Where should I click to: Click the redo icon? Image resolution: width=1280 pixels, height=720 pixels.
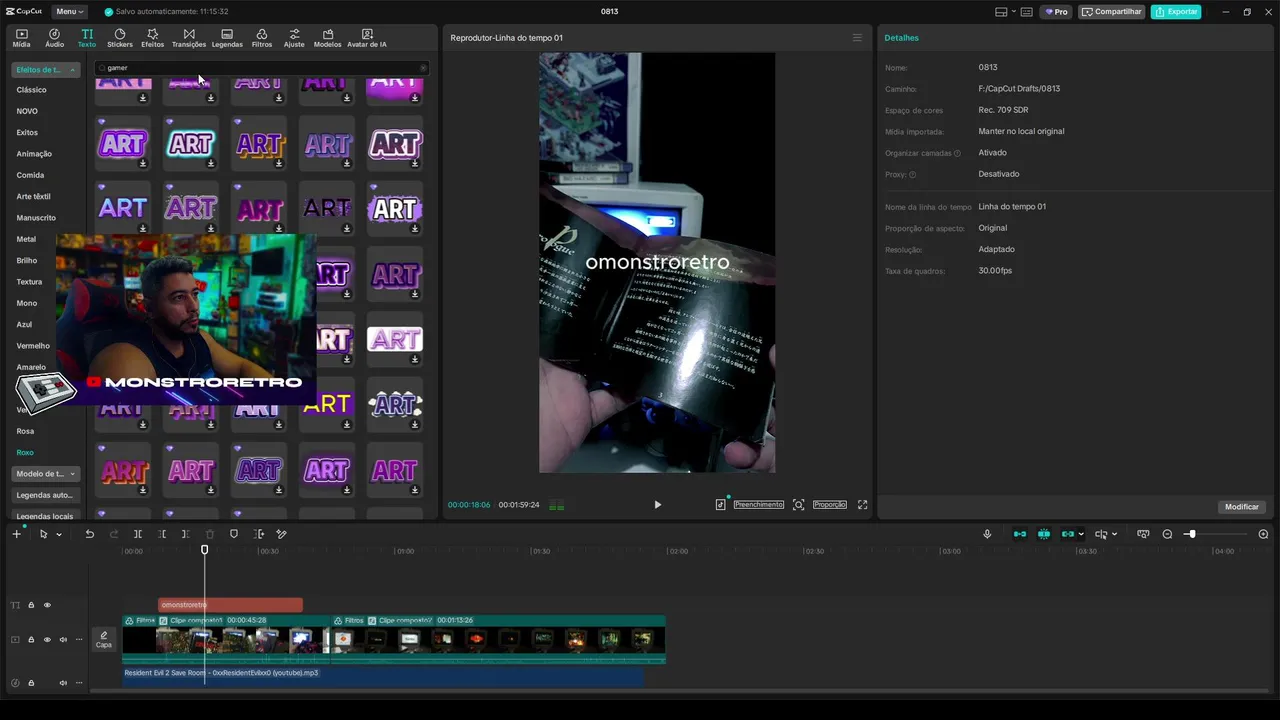point(114,534)
